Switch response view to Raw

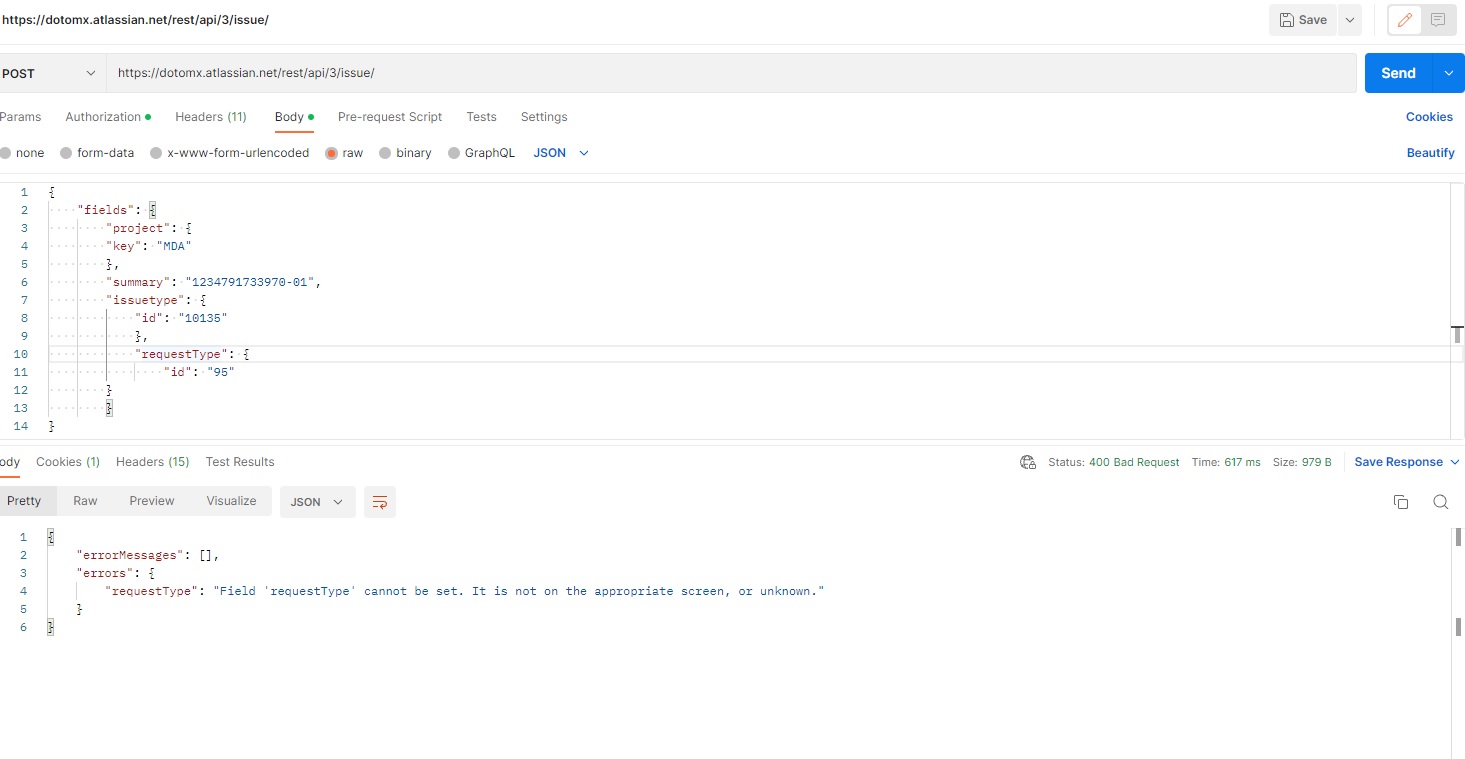85,501
